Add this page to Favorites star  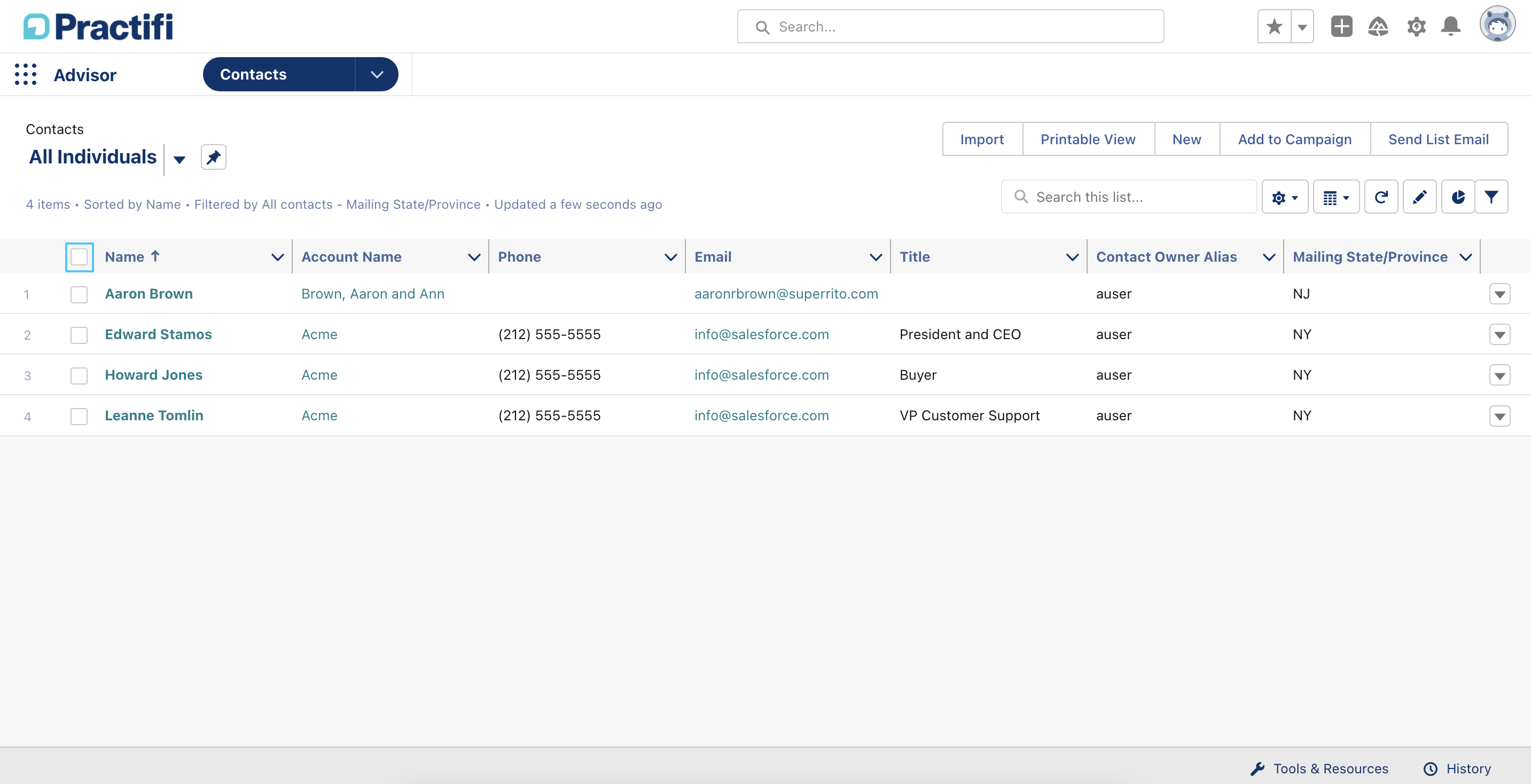pyautogui.click(x=1274, y=27)
